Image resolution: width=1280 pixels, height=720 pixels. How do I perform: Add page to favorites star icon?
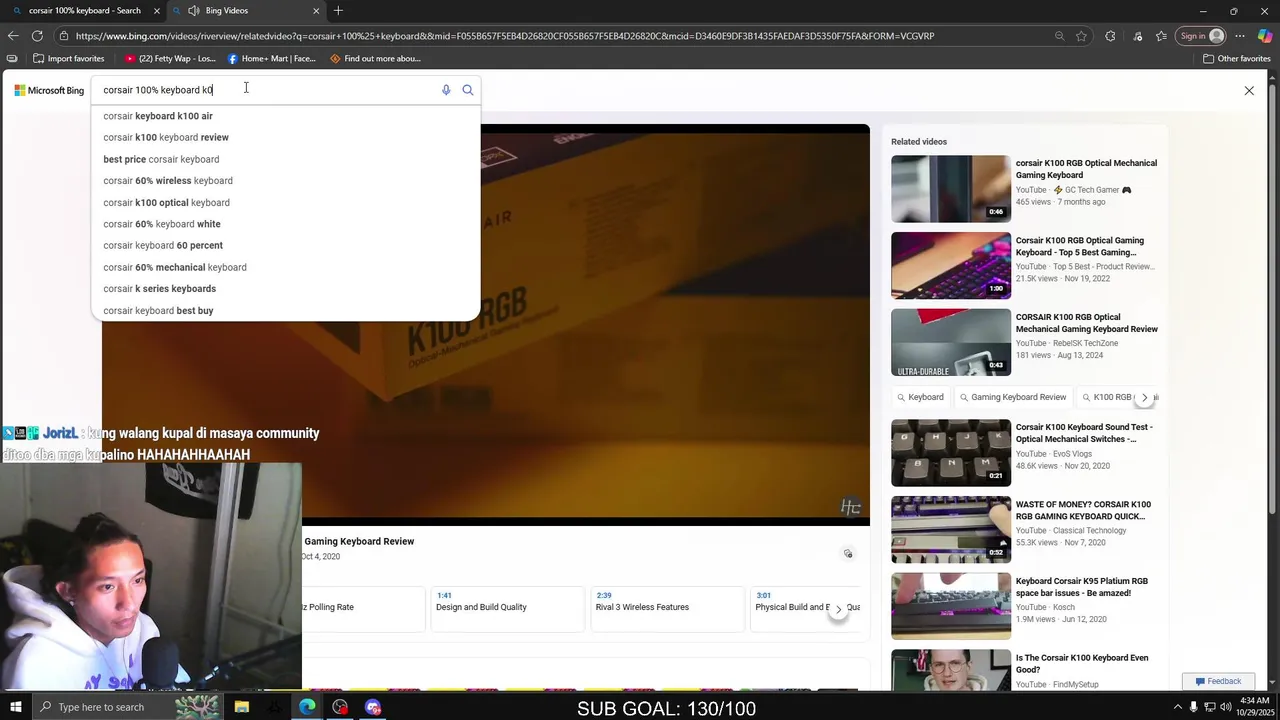pos(1081,36)
